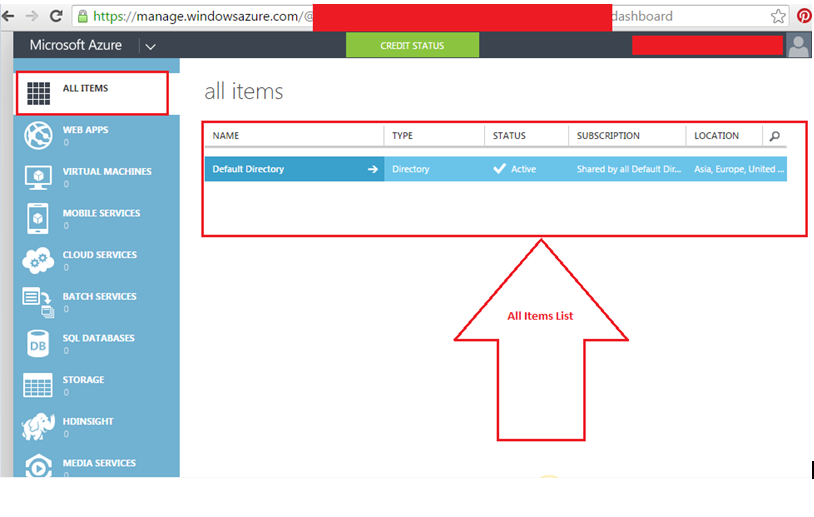Go to MEDIA SERVICES section

99,462
